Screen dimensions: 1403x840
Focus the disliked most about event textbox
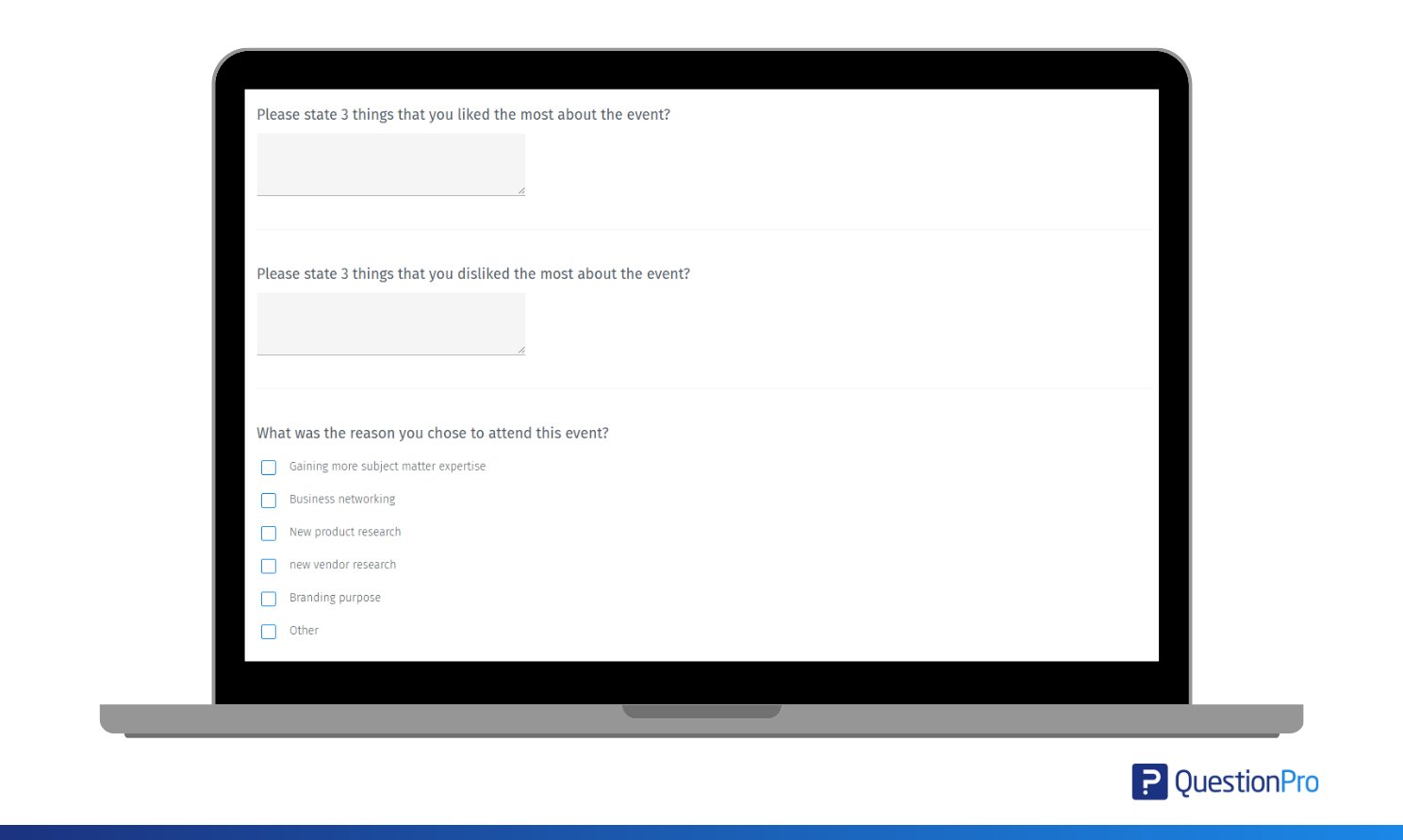(391, 324)
